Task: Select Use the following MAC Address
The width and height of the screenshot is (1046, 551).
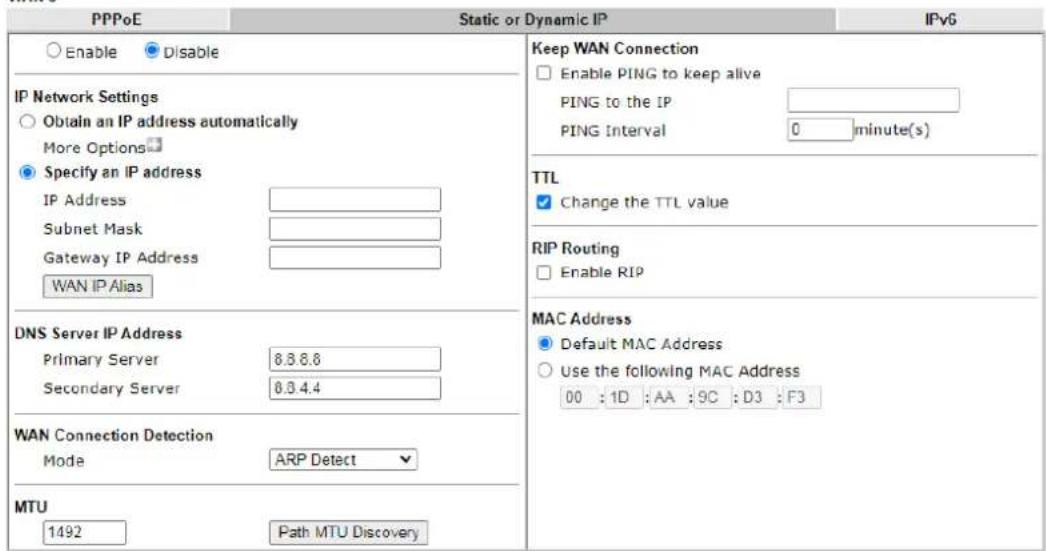Action: [x=545, y=370]
